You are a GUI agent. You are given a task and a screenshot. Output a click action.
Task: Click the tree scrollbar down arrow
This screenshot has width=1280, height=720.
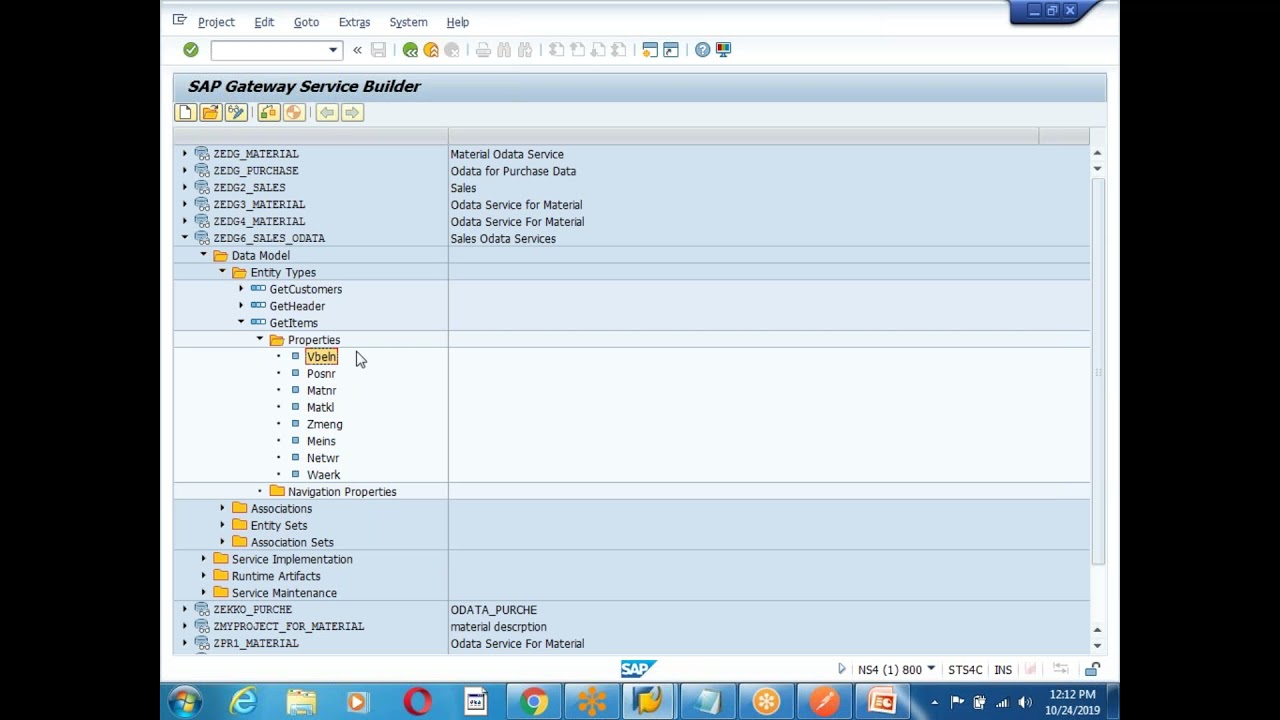[x=1097, y=646]
